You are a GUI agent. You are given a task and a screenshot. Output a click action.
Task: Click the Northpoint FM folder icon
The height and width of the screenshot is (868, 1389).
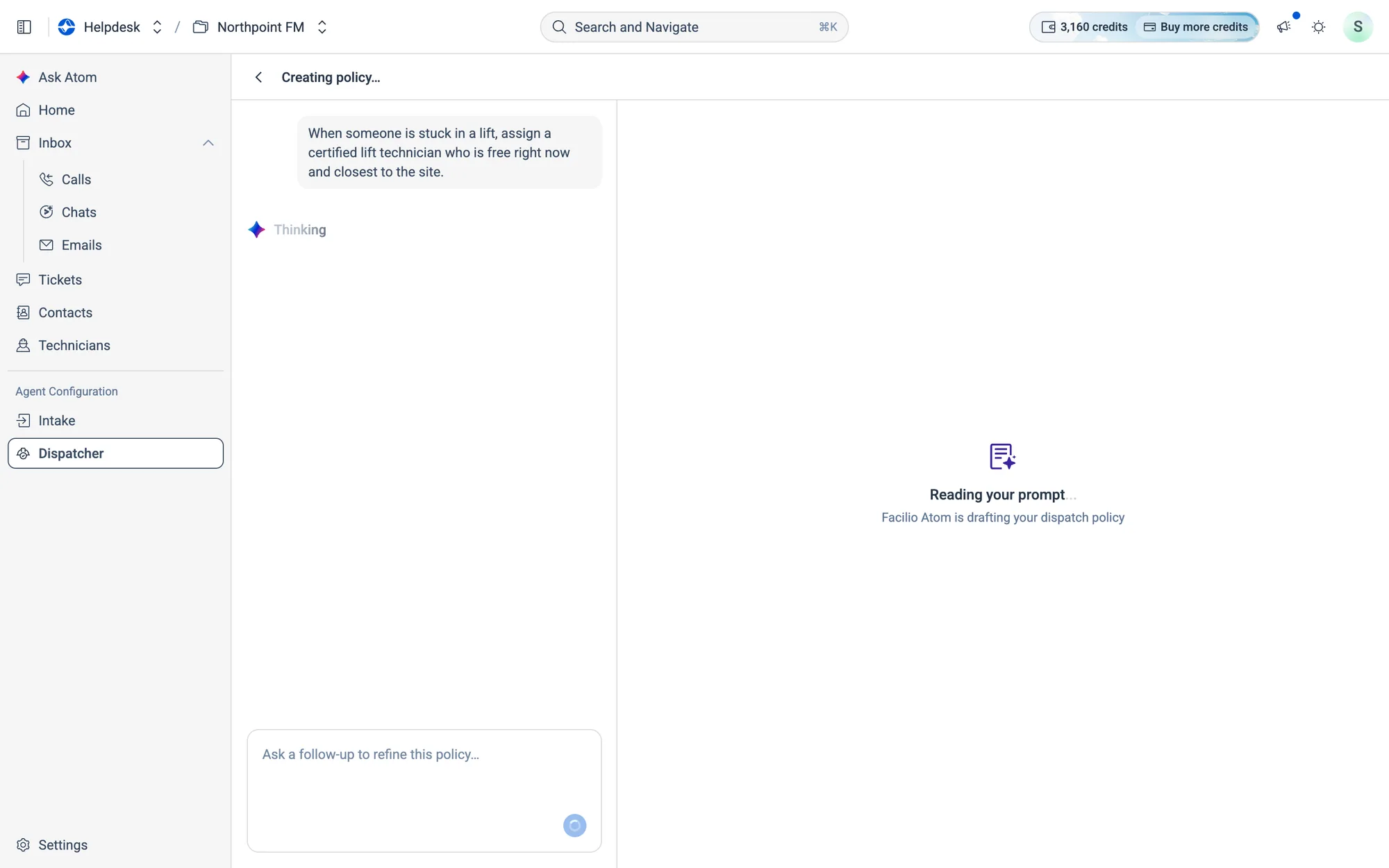tap(201, 27)
